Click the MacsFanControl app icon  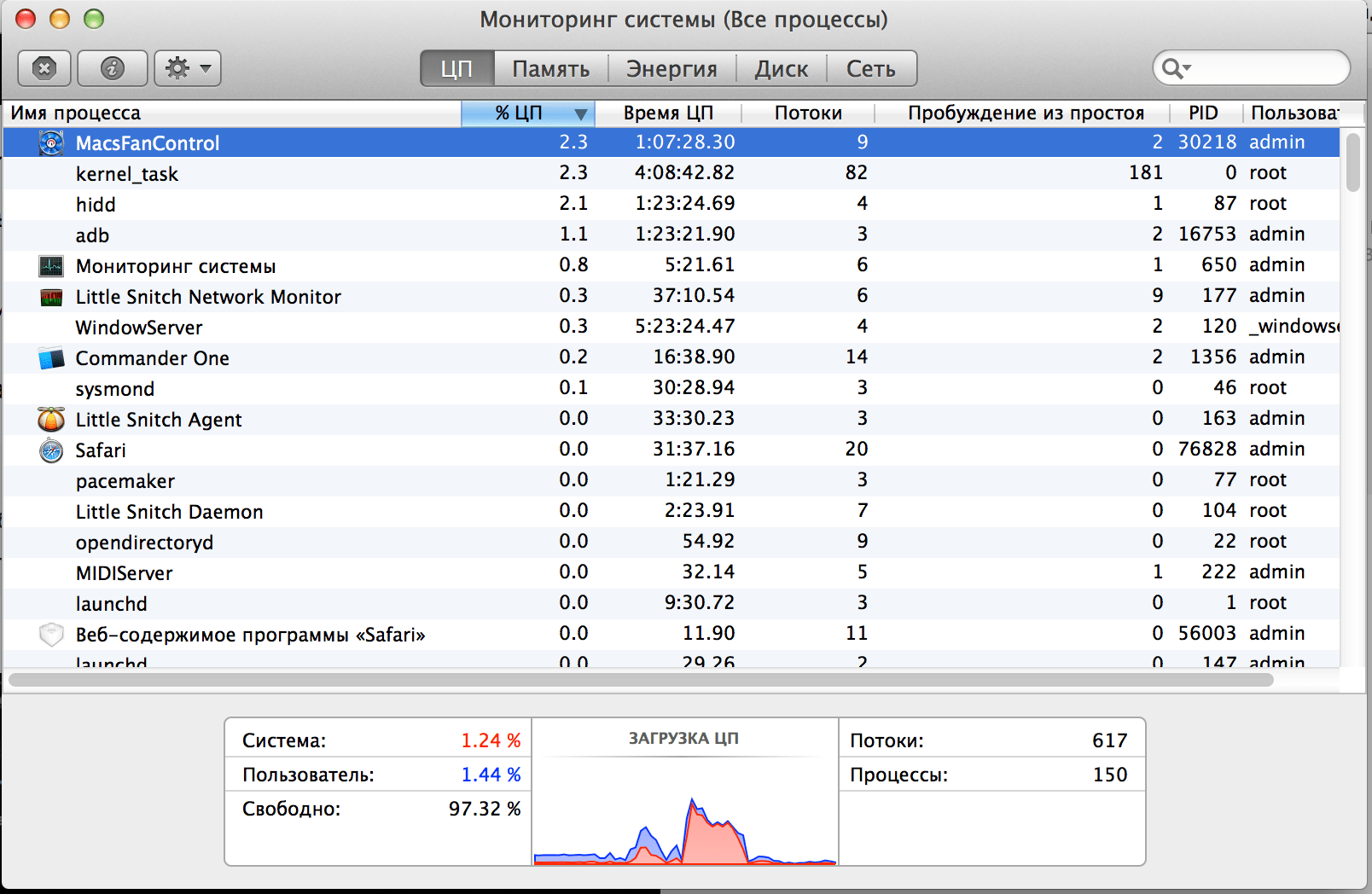click(x=51, y=143)
